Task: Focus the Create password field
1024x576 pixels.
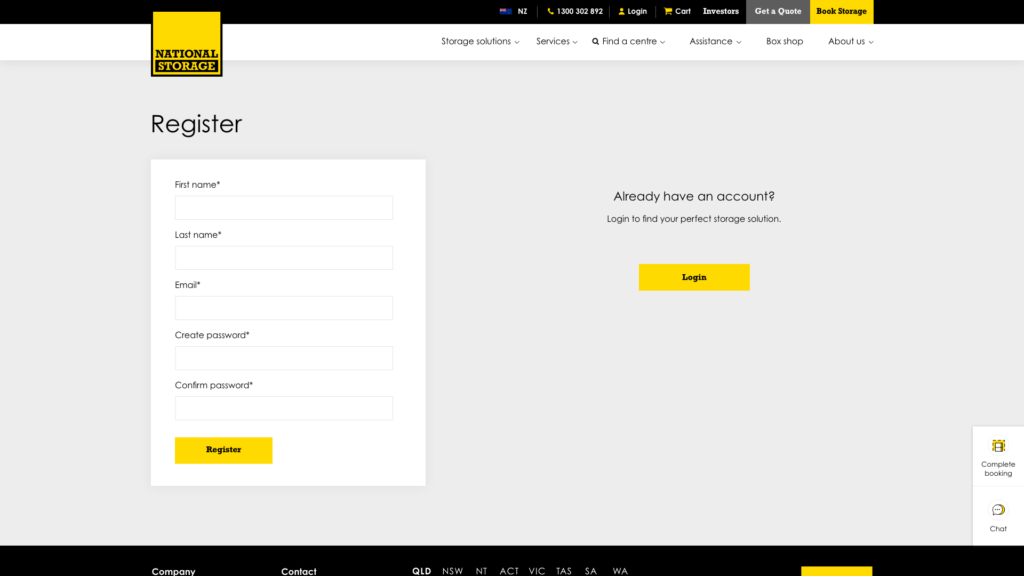Action: tap(284, 358)
